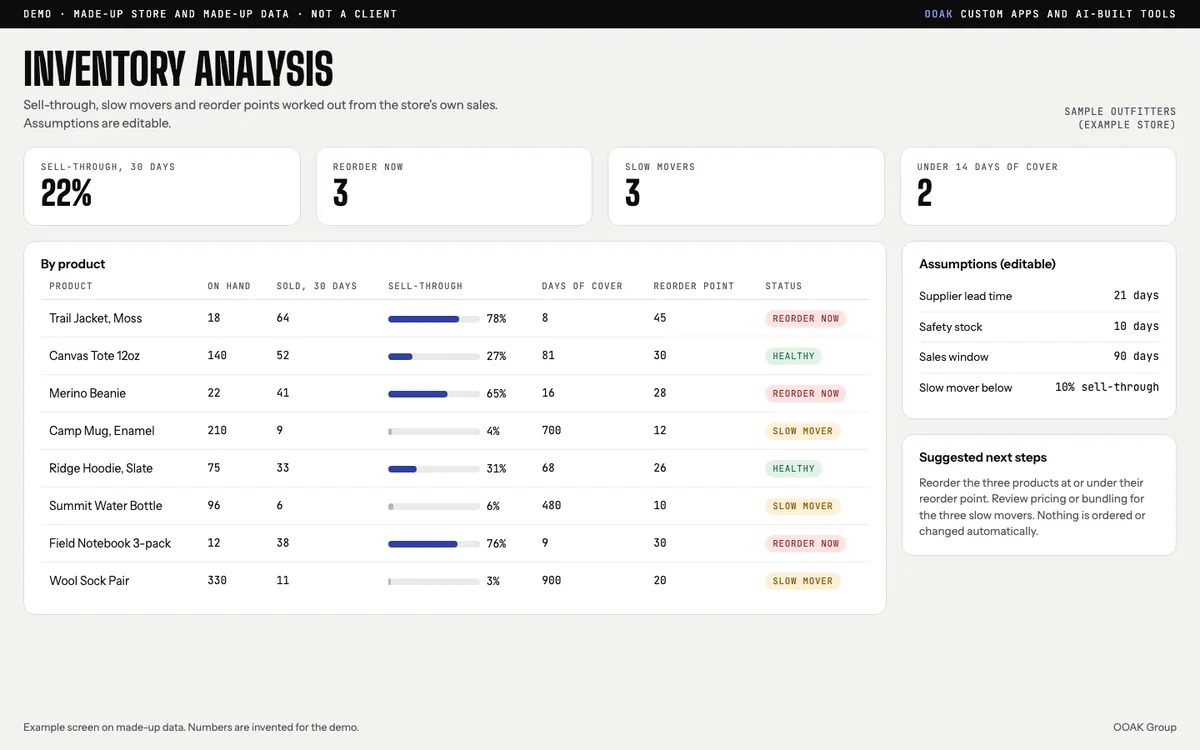The height and width of the screenshot is (750, 1200).
Task: Click the Ridge Hoodie, Slate sell-through bar
Action: 434,469
